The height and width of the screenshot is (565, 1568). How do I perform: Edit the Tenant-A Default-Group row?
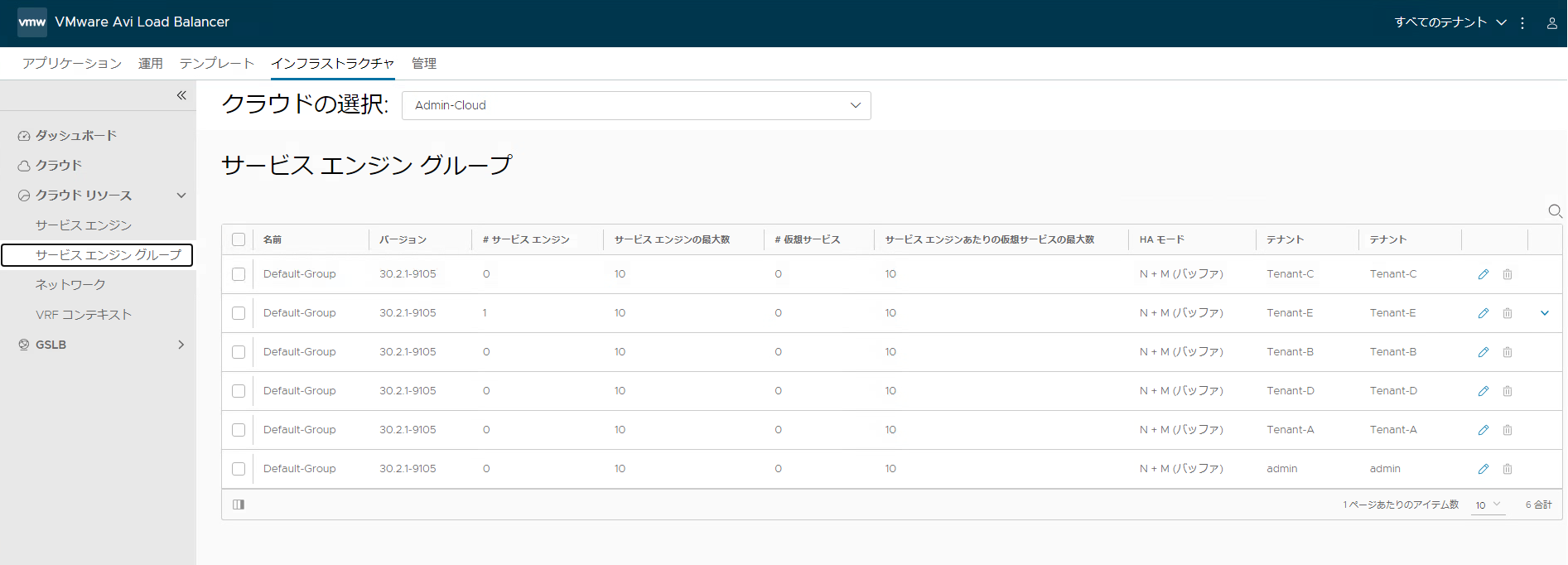click(1484, 430)
